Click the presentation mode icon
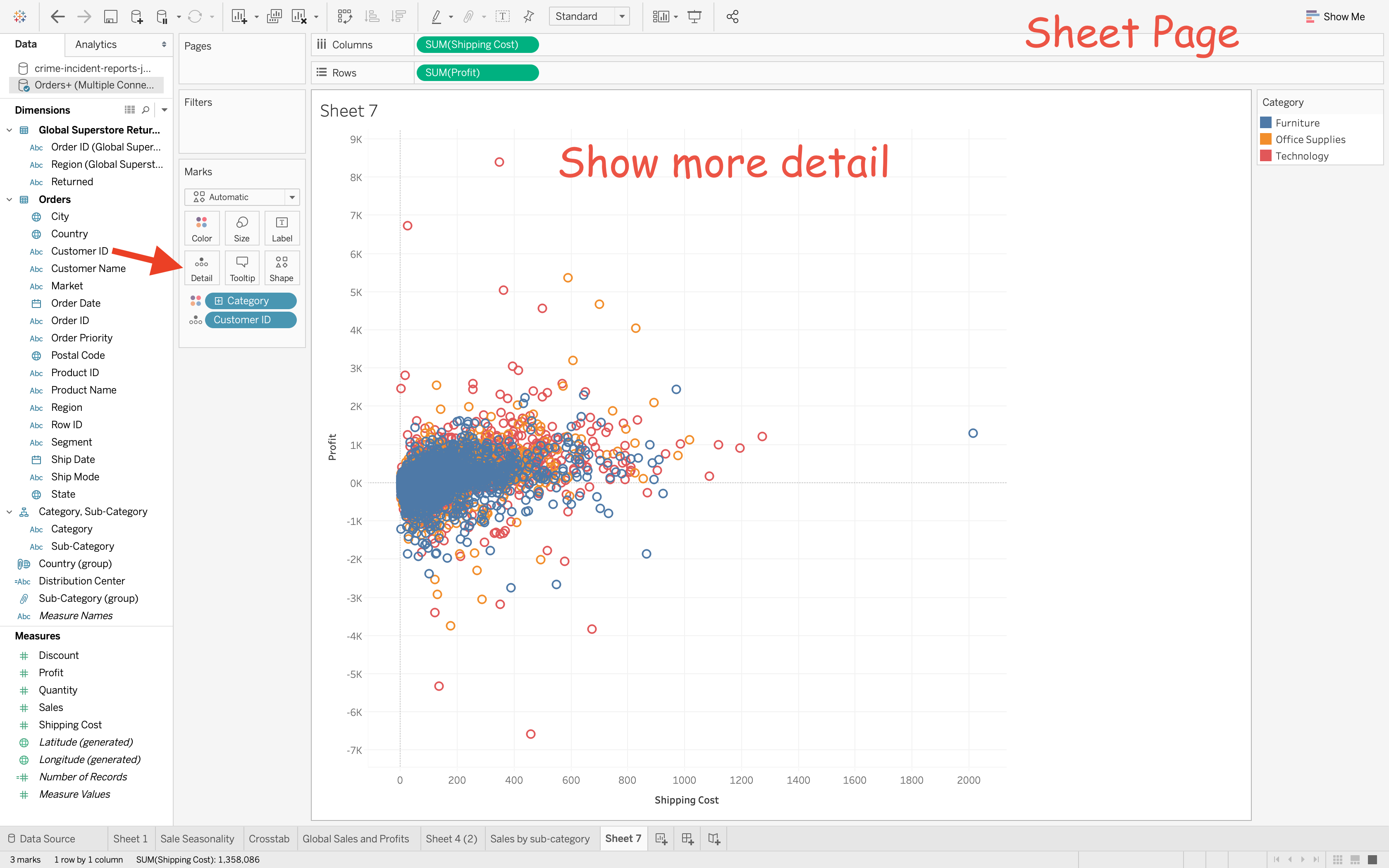Viewport: 1389px width, 868px height. point(694,17)
